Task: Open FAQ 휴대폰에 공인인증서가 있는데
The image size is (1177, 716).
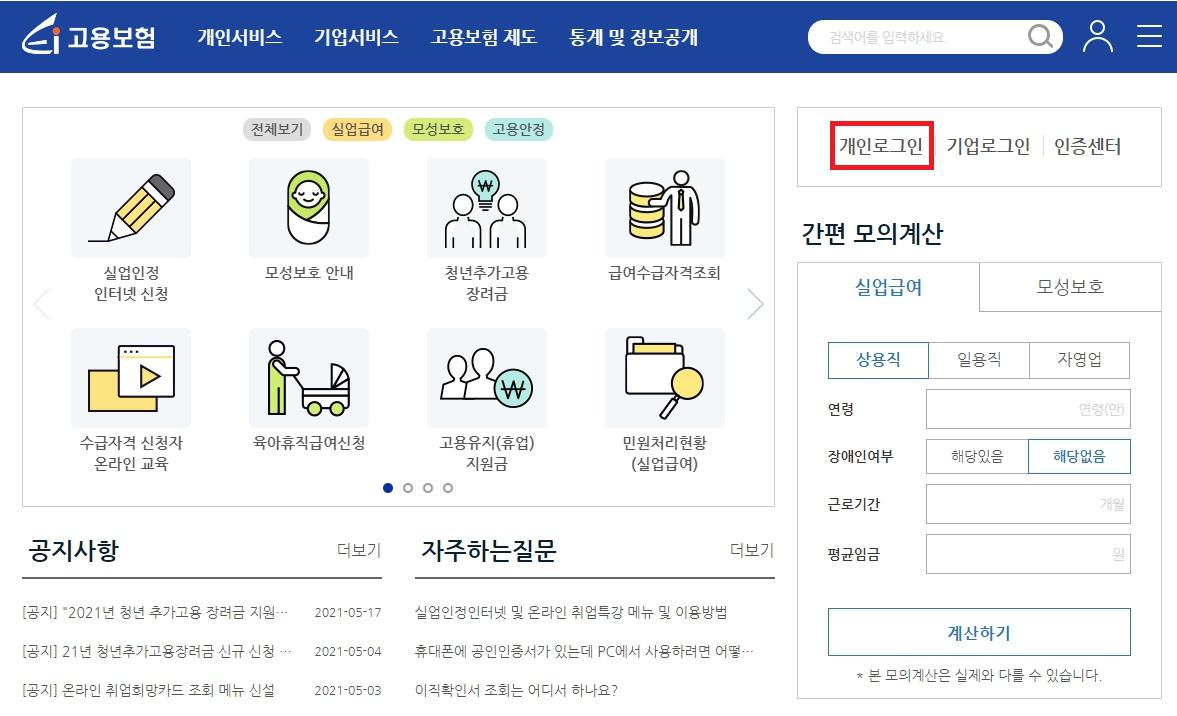Action: [x=584, y=651]
